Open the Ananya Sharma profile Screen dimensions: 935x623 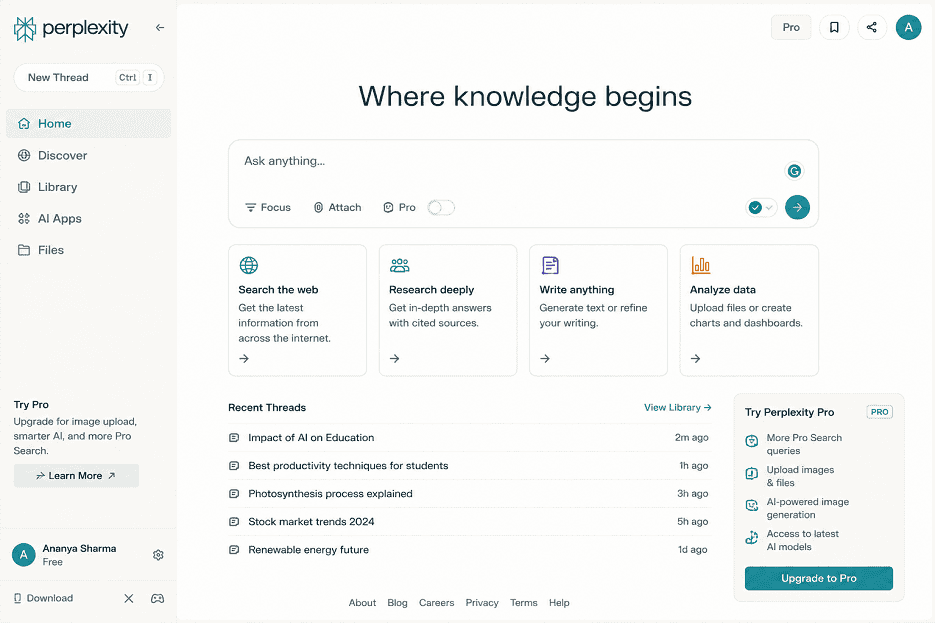pyautogui.click(x=66, y=555)
